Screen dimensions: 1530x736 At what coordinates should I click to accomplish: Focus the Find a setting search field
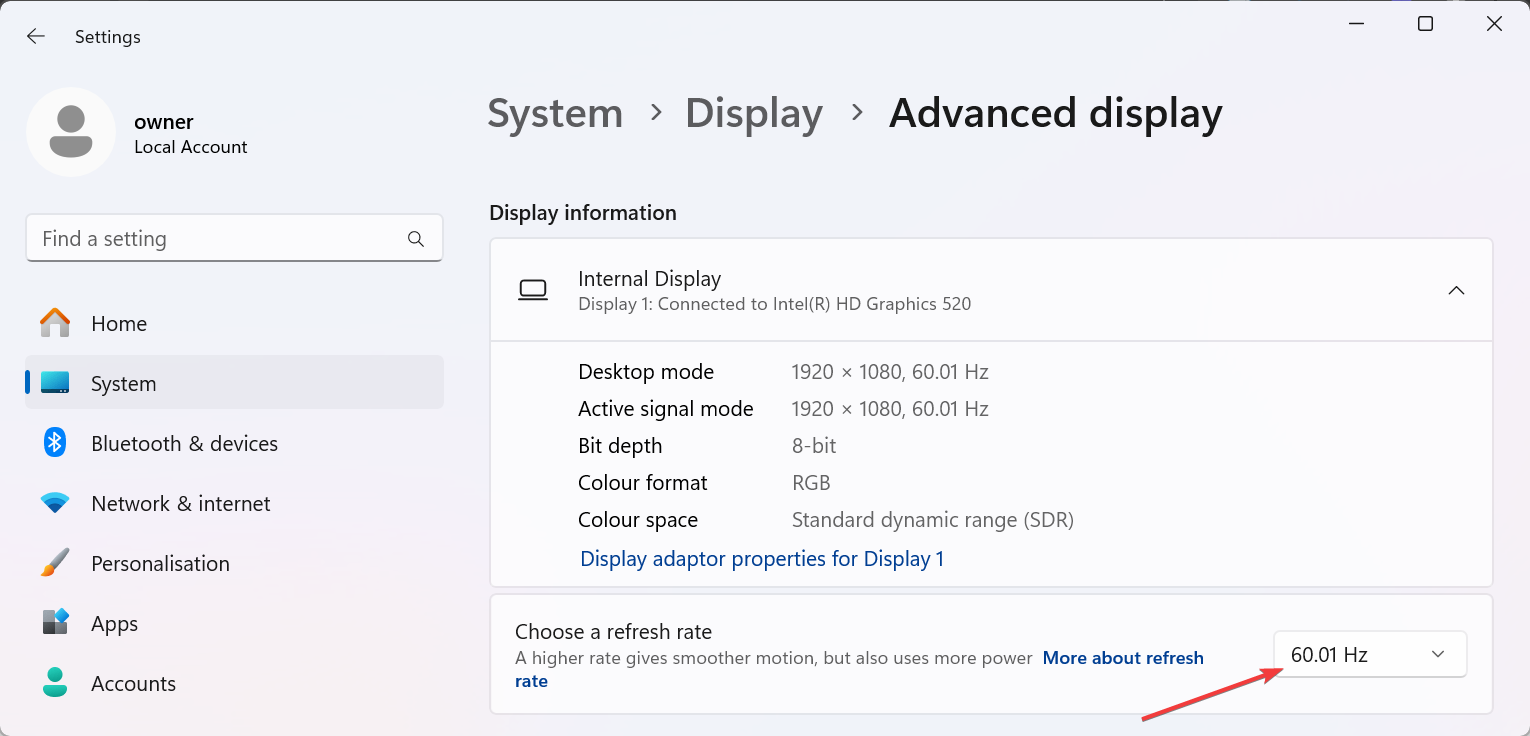[x=220, y=239]
